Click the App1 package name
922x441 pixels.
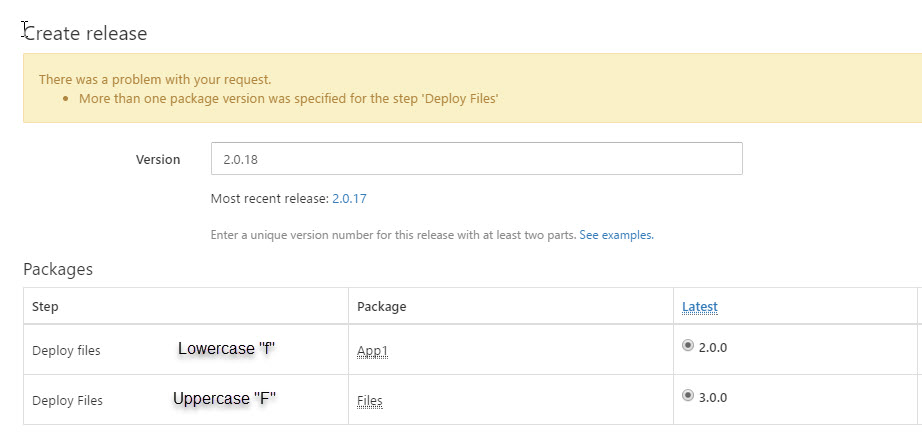click(372, 351)
